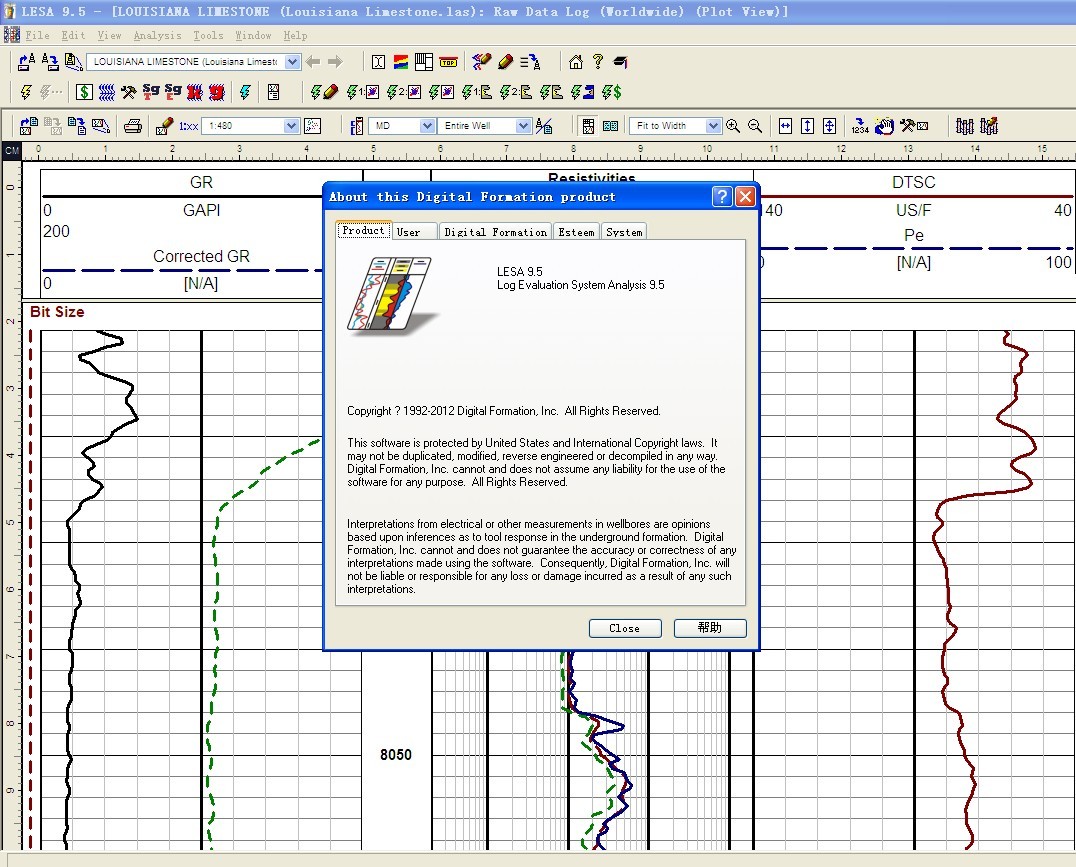
Task: Click the green dollar sign economics icon
Action: point(84,92)
